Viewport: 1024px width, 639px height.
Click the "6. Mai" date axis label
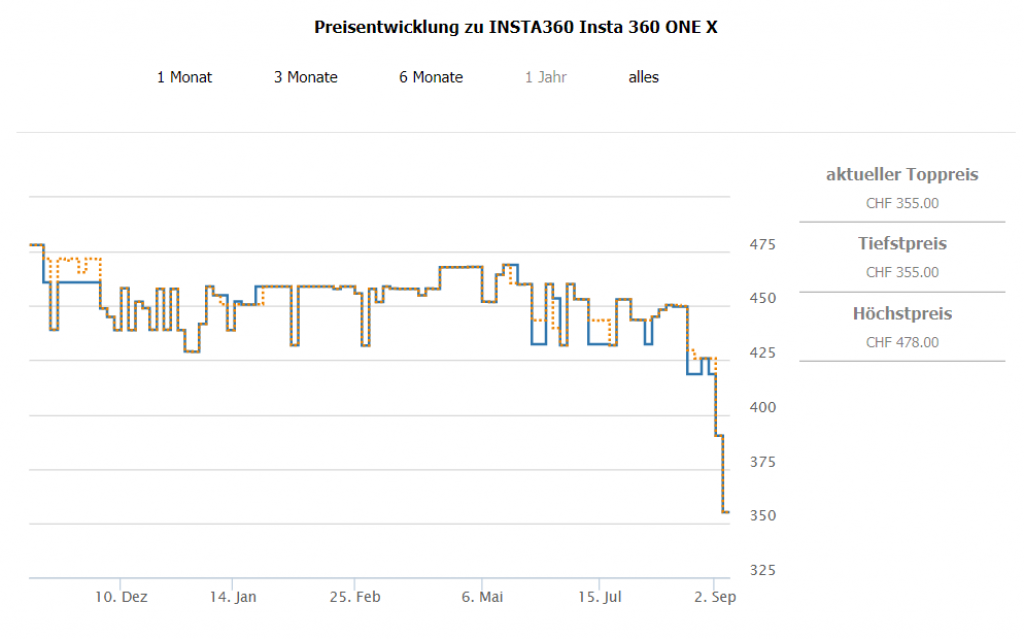tap(482, 597)
